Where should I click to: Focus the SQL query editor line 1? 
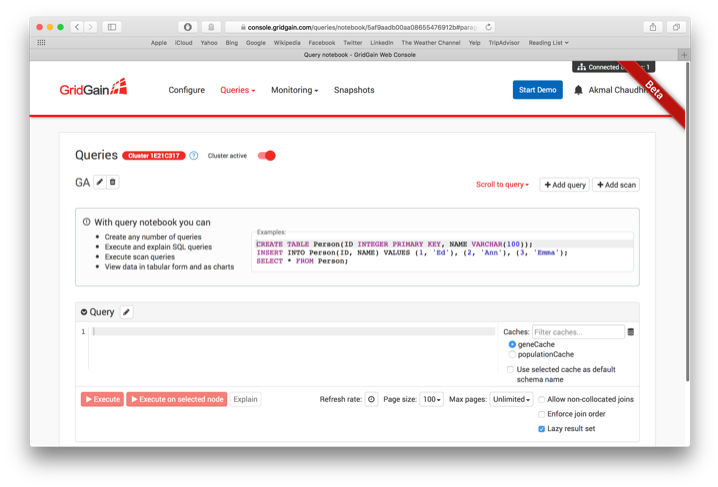coord(293,331)
